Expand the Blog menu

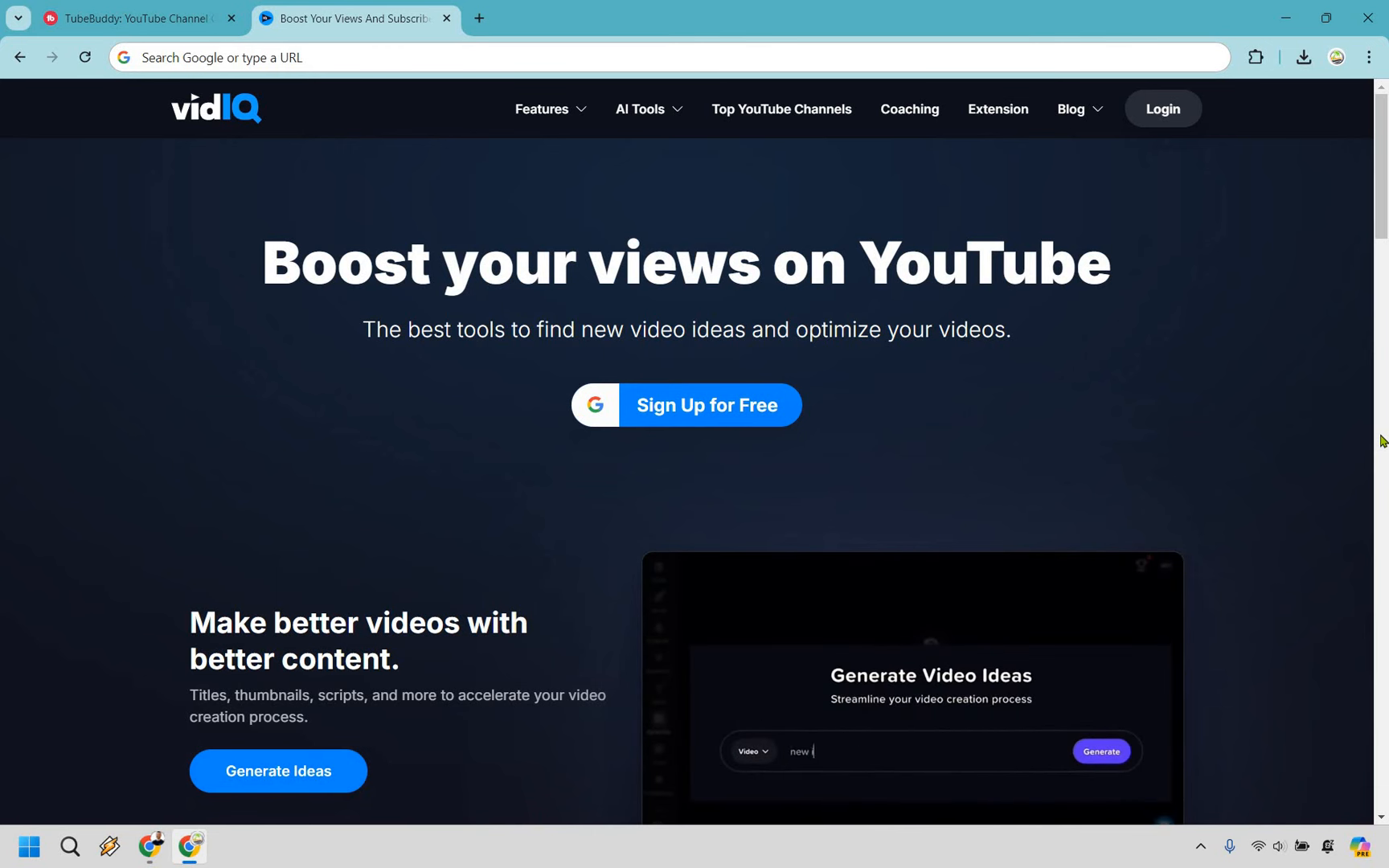coord(1080,108)
